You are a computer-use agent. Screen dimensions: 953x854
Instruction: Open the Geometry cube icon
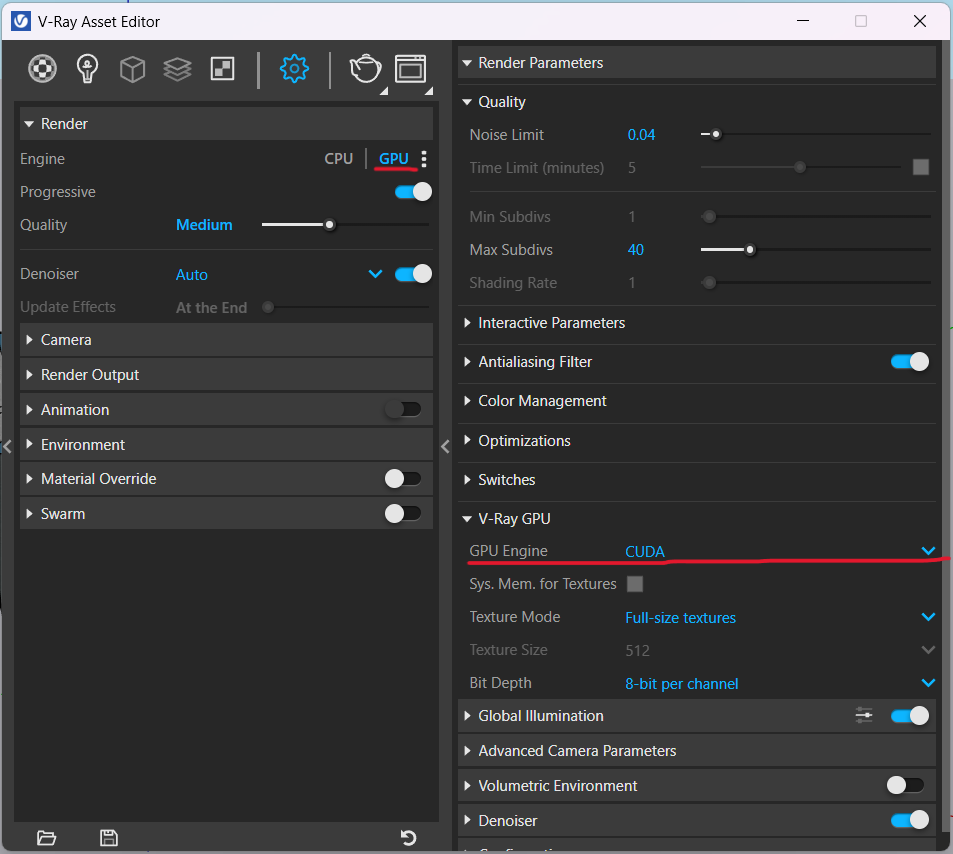coord(132,69)
